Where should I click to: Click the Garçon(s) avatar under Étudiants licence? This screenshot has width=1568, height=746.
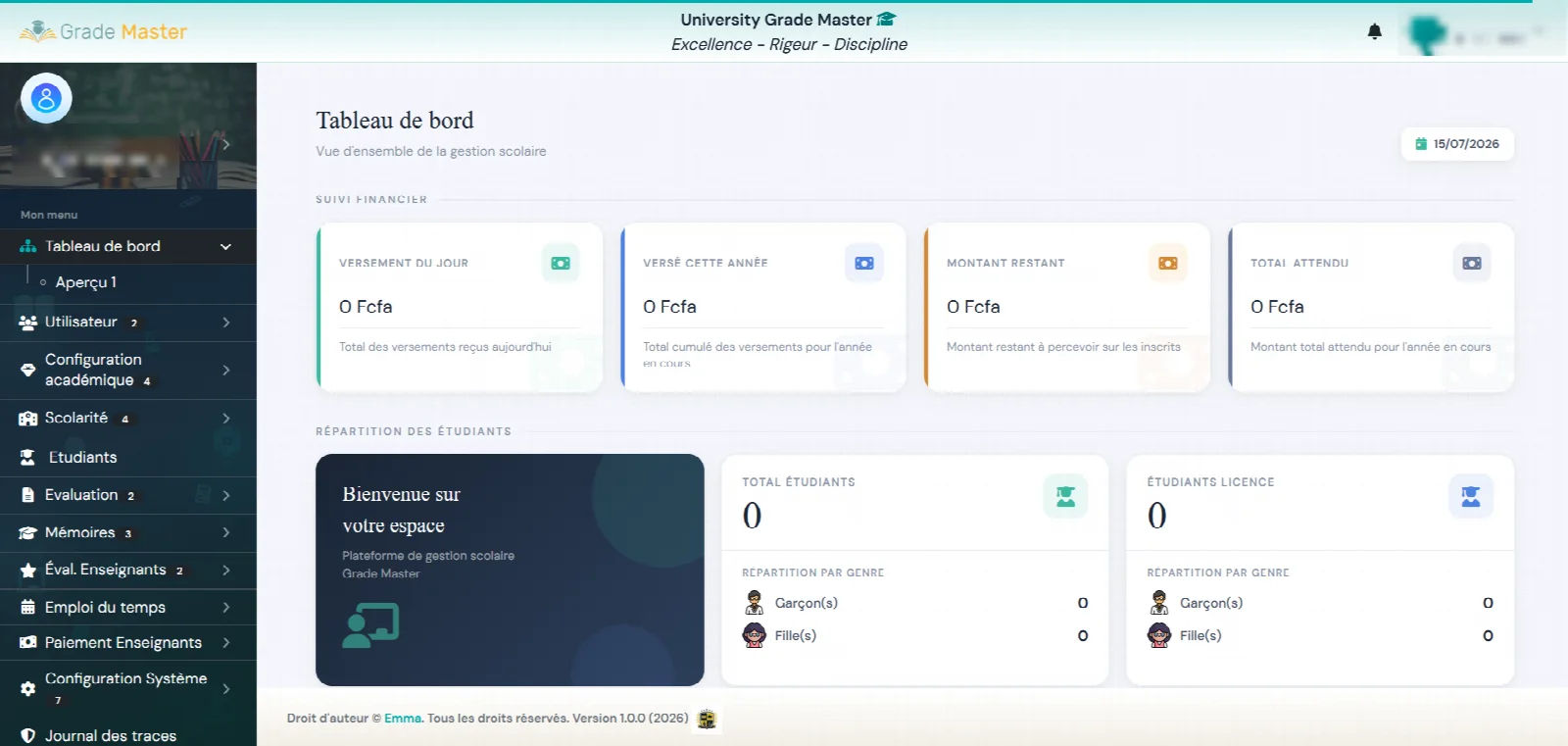click(x=1159, y=603)
